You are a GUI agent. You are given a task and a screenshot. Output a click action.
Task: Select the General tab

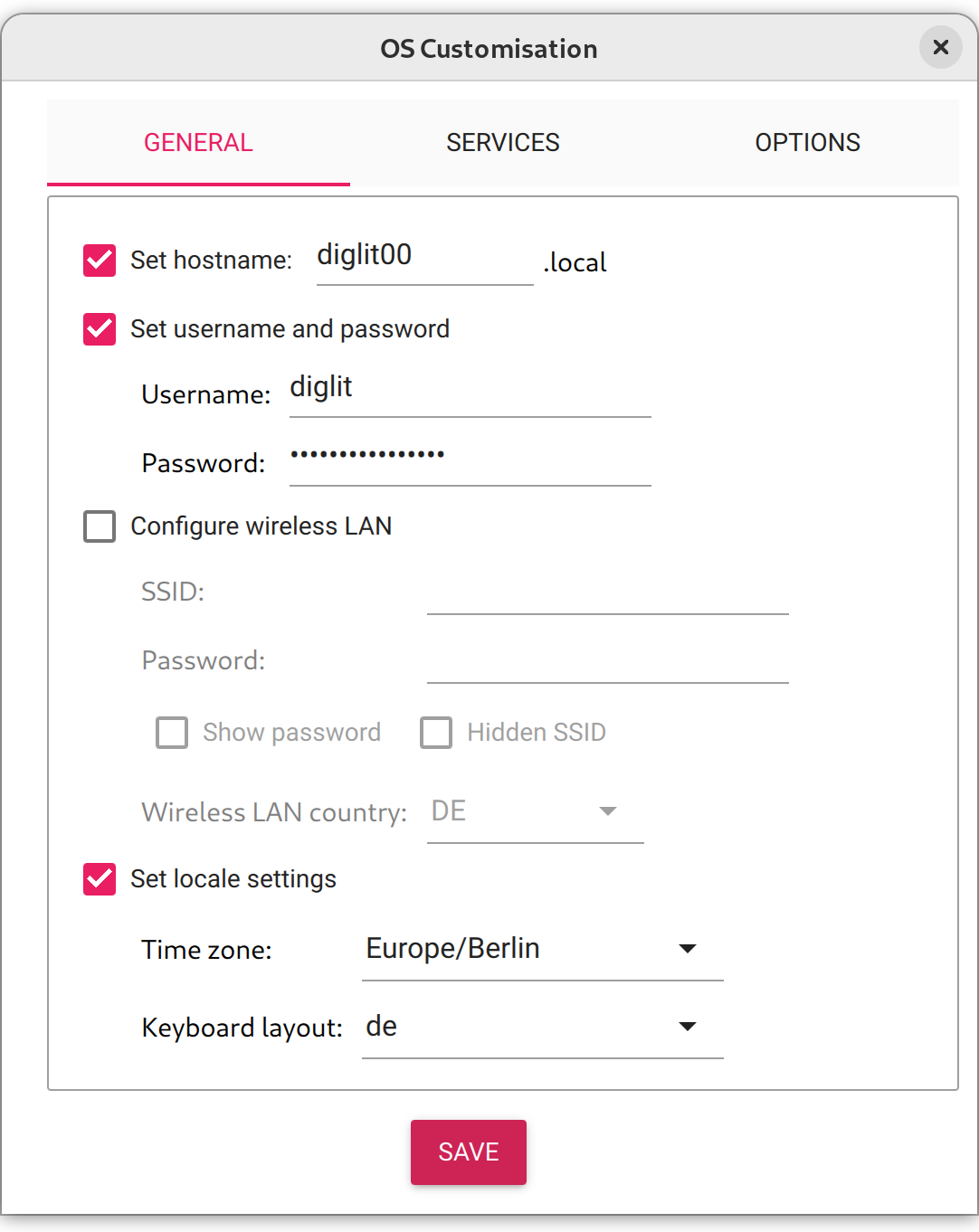[x=198, y=143]
